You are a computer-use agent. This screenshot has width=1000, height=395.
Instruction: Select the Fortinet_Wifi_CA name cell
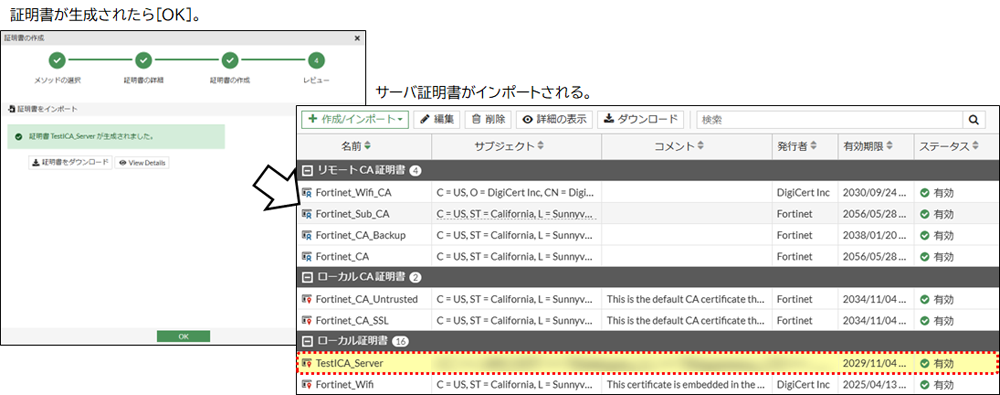(365, 192)
